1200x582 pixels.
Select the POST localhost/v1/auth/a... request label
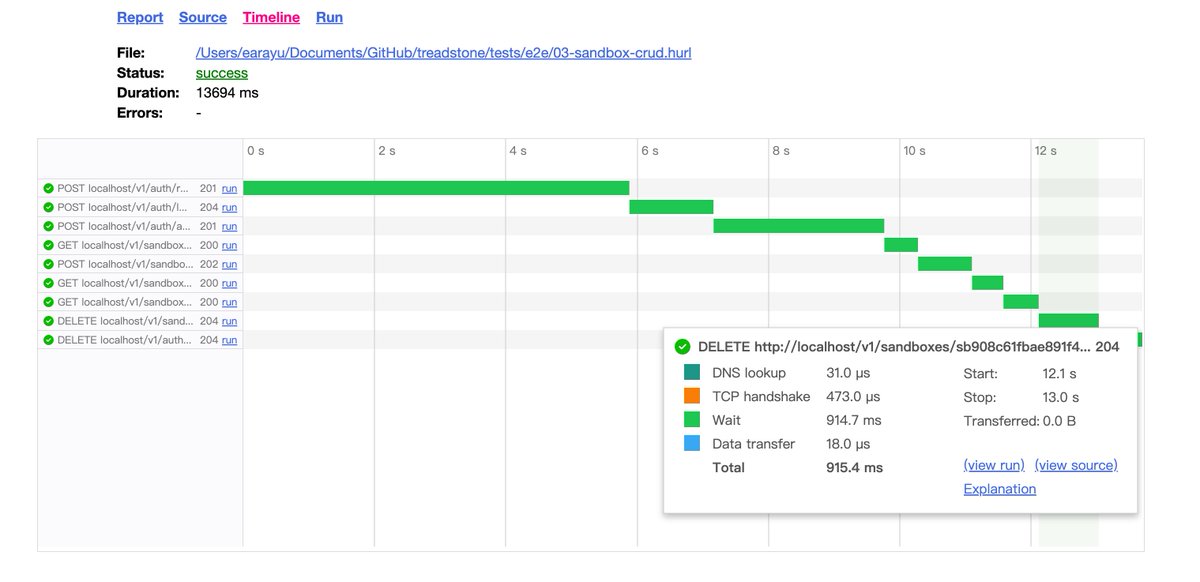tap(123, 226)
